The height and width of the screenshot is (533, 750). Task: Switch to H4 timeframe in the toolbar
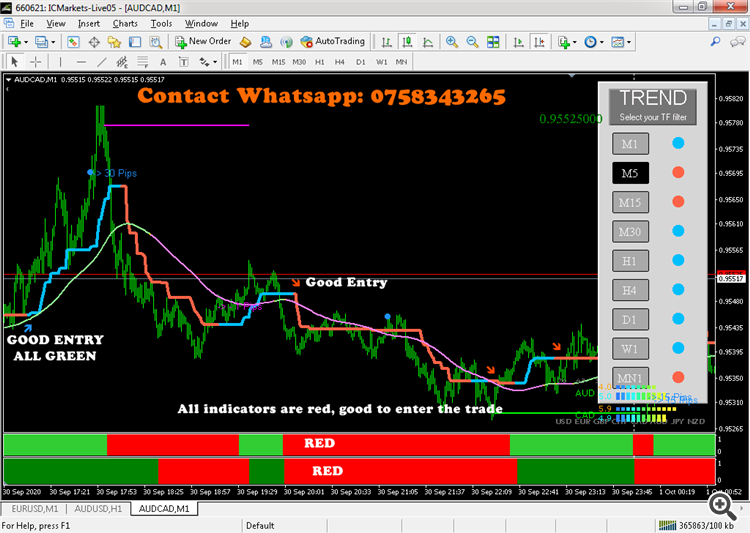pyautogui.click(x=340, y=62)
